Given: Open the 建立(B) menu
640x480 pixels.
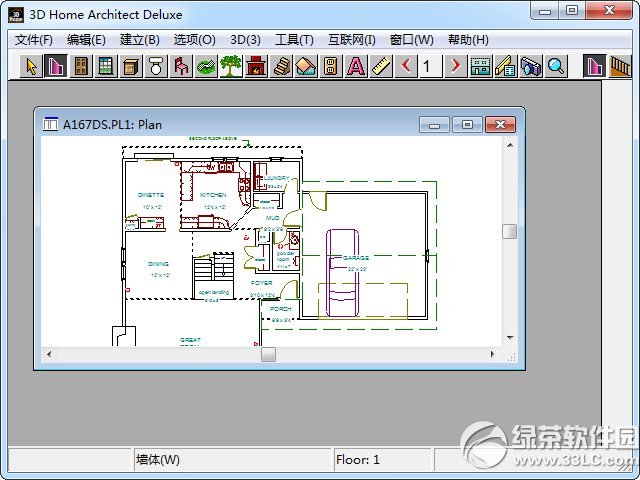Looking at the screenshot, I should 140,40.
